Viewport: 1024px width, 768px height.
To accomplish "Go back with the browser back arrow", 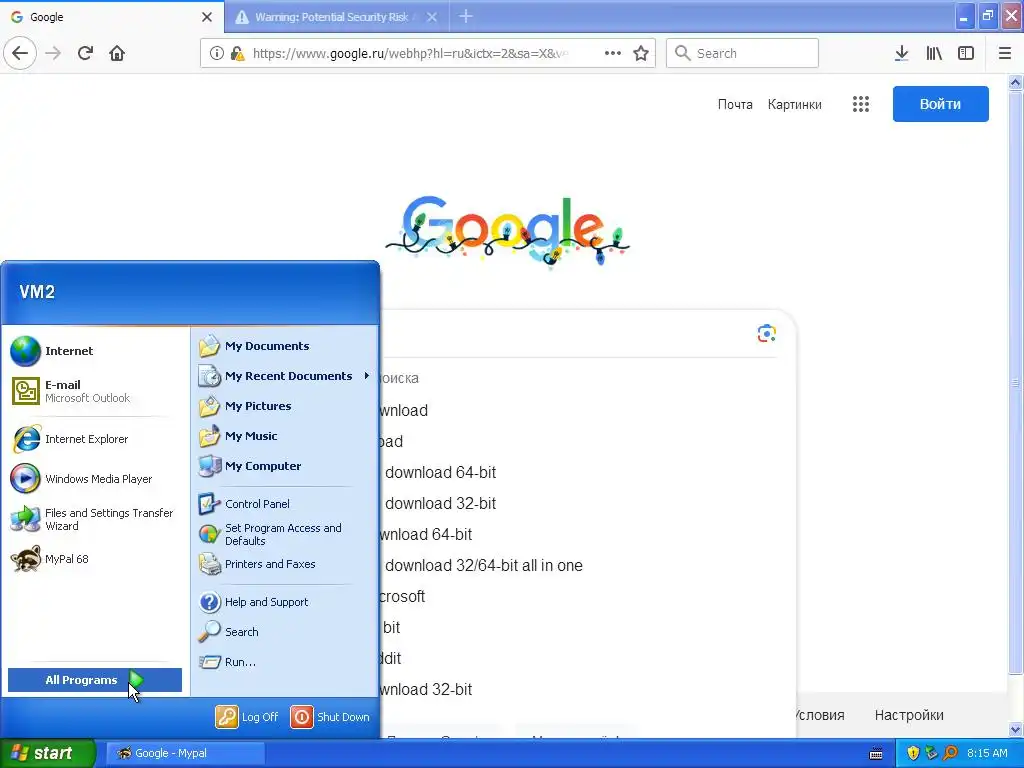I will point(20,53).
